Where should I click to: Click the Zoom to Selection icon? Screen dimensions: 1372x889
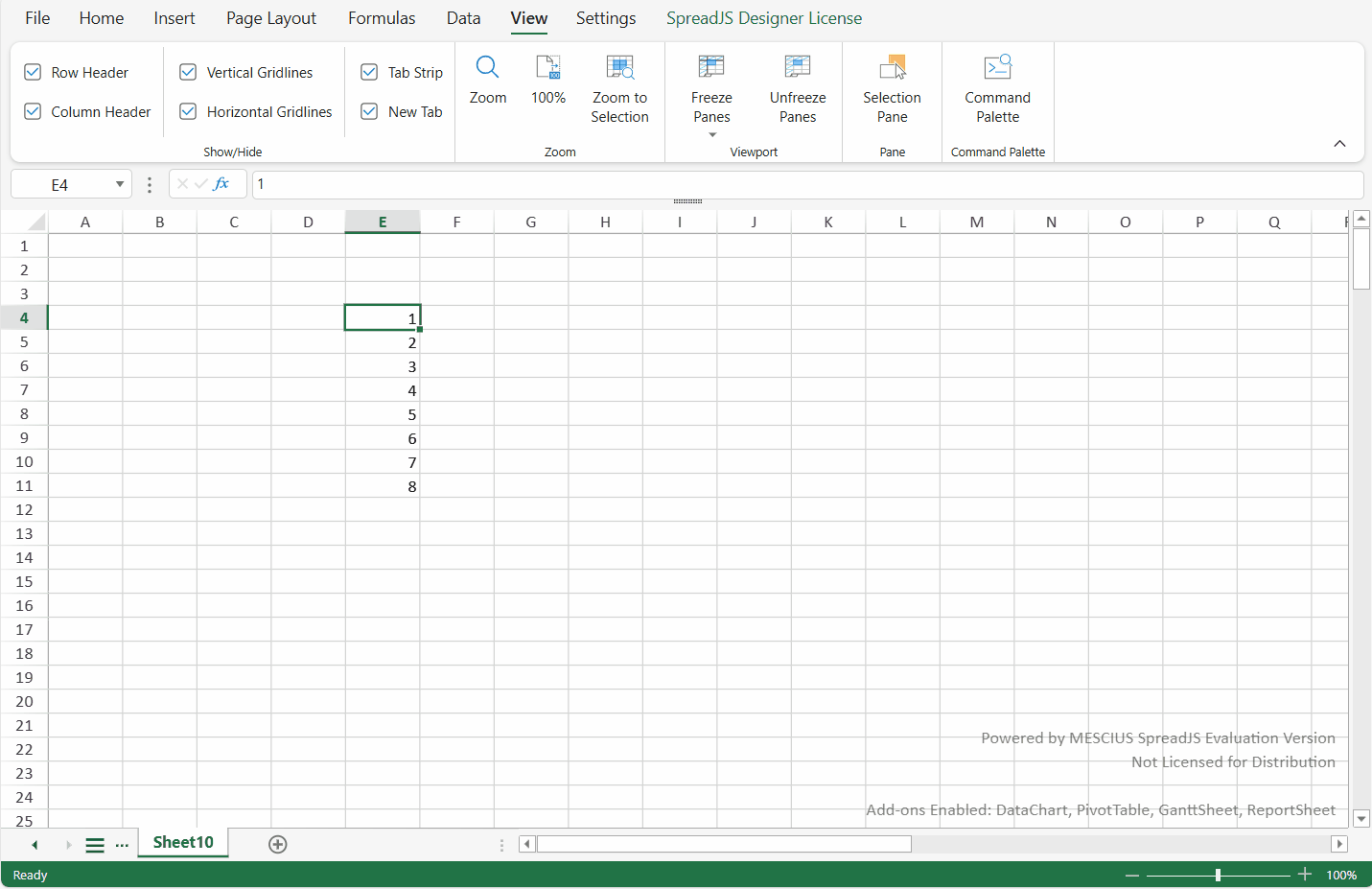coord(619,67)
